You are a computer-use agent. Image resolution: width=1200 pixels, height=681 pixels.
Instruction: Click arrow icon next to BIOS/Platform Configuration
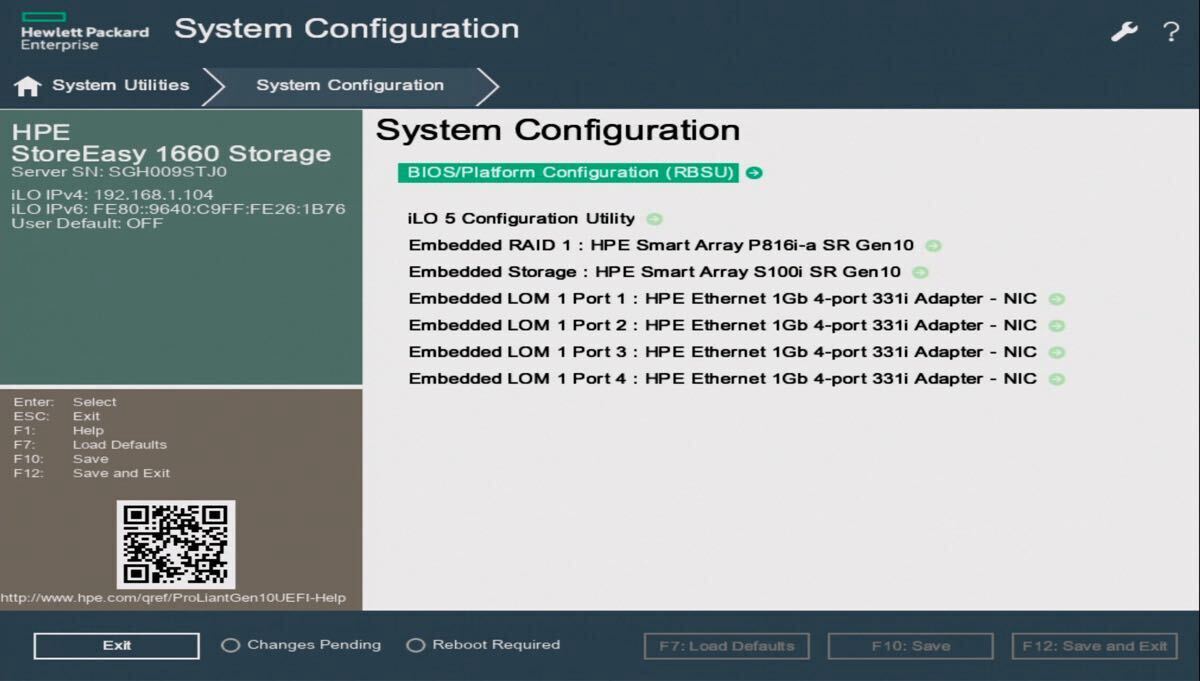click(x=754, y=173)
